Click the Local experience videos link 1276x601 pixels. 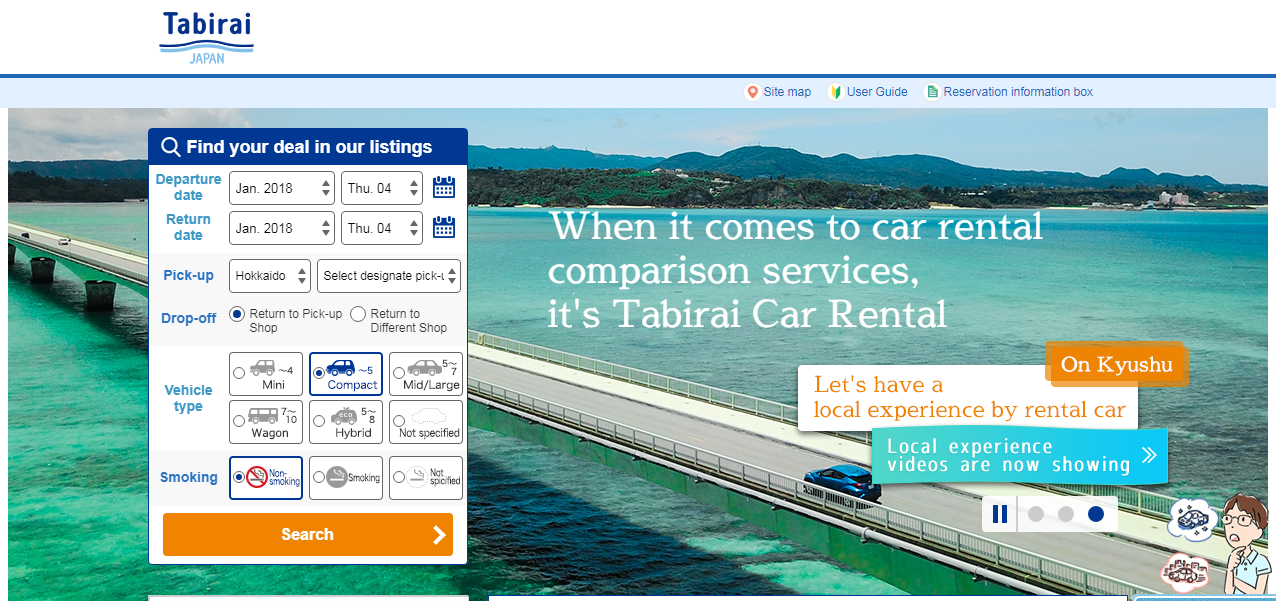(1018, 455)
